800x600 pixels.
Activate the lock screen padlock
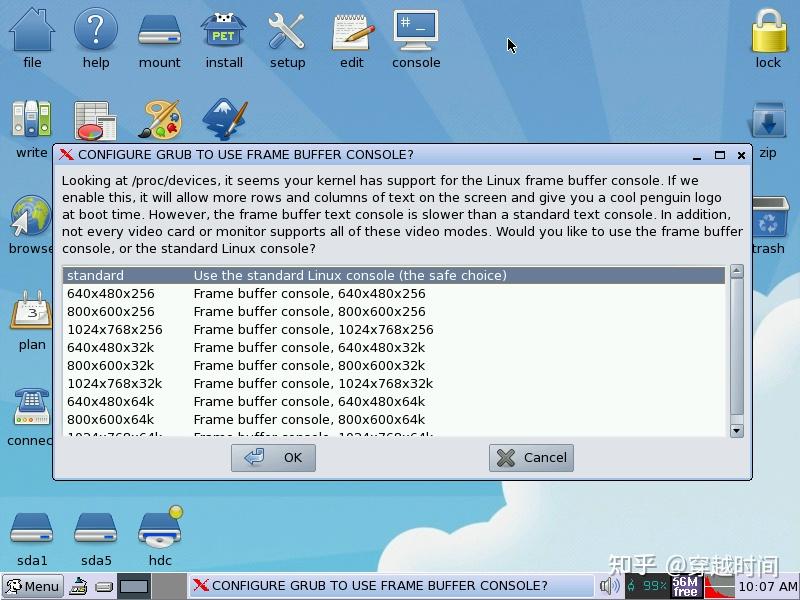click(768, 35)
